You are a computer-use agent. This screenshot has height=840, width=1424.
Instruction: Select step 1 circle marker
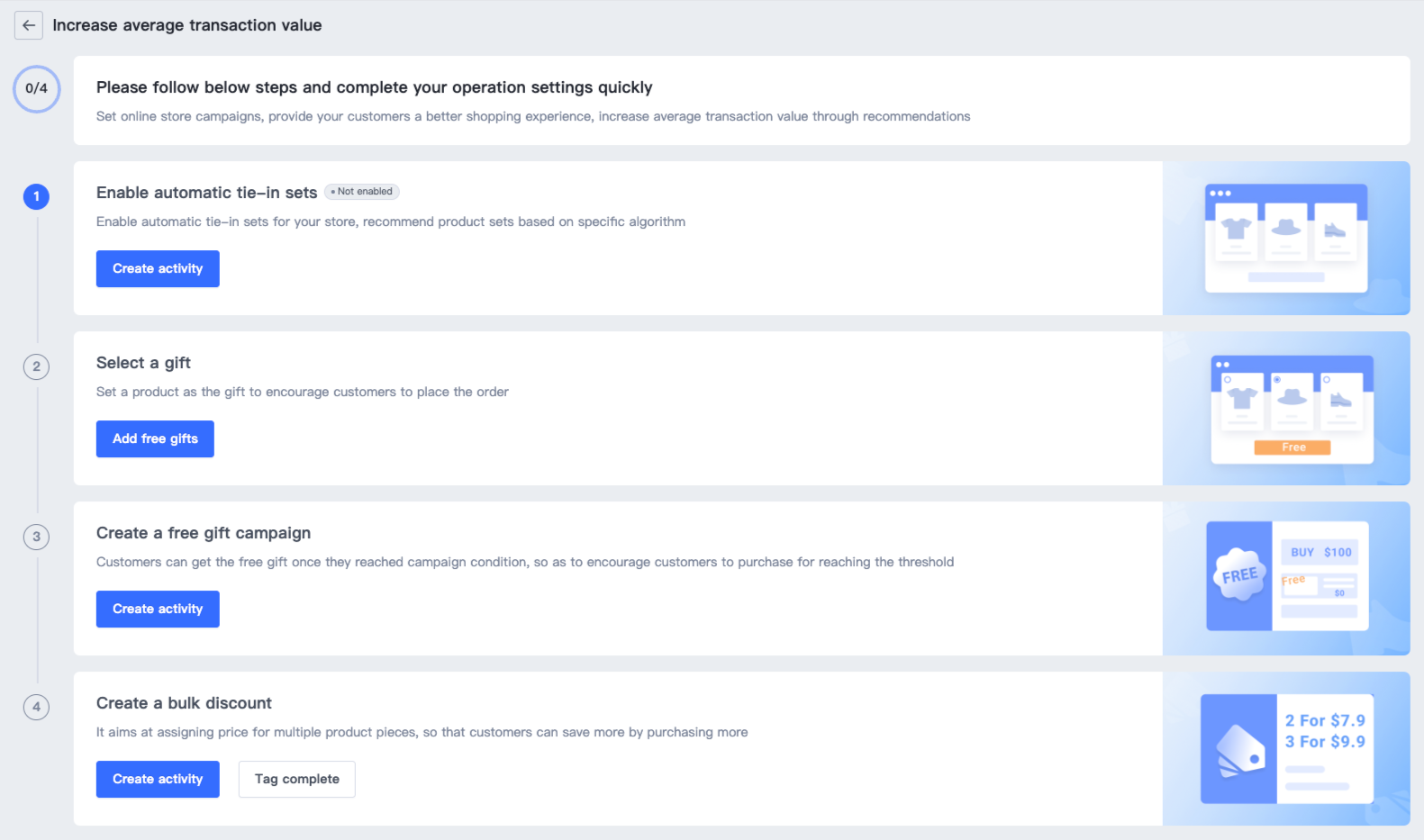point(36,196)
